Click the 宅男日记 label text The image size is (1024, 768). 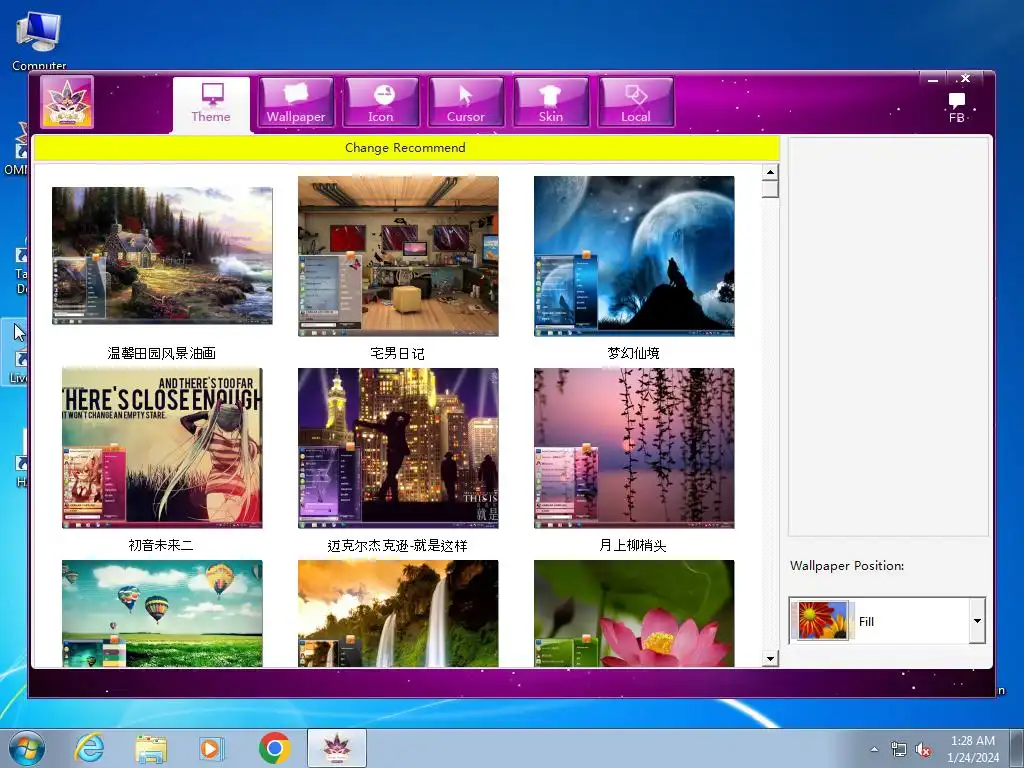click(x=397, y=353)
